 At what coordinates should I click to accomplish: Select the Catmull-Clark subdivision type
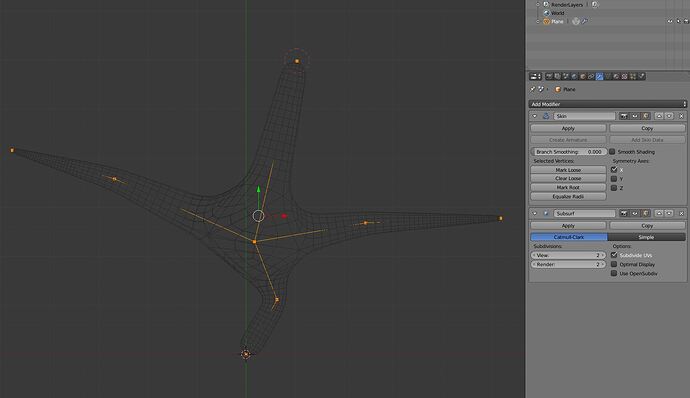click(569, 237)
